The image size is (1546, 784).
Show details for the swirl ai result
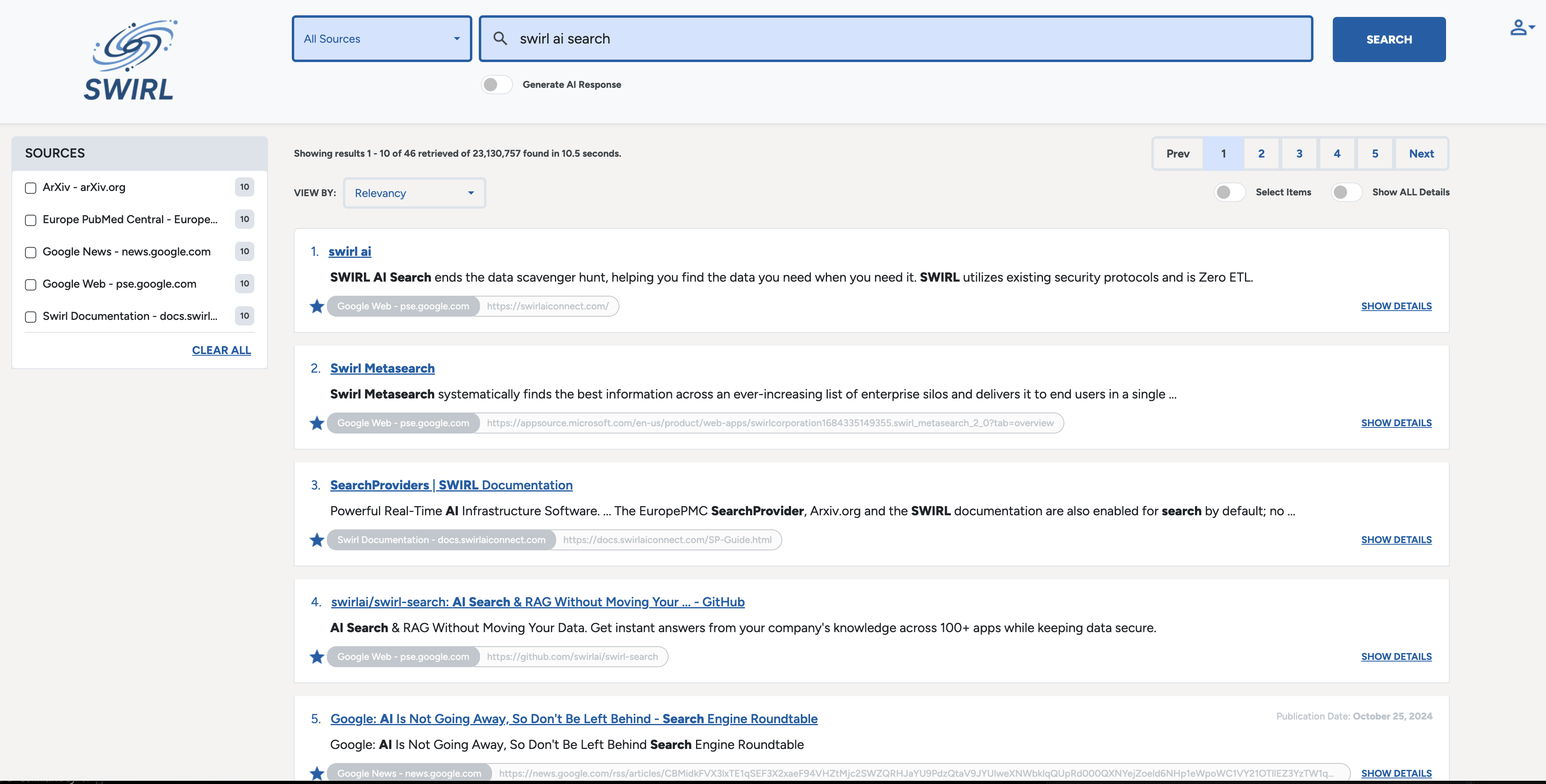pyautogui.click(x=1396, y=306)
